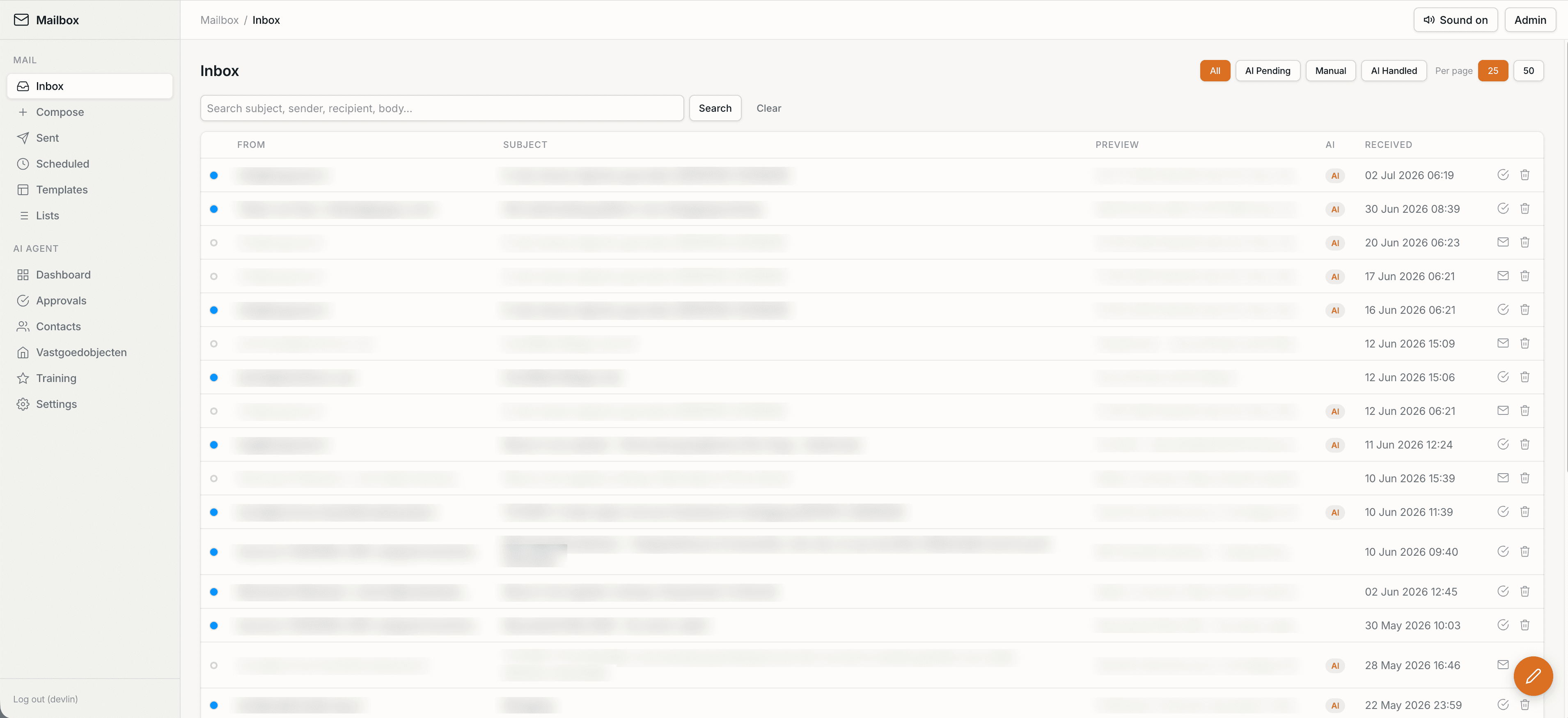The height and width of the screenshot is (718, 1568).
Task: Open the email received 30 May 2026 10:03
Action: pyautogui.click(x=872, y=625)
